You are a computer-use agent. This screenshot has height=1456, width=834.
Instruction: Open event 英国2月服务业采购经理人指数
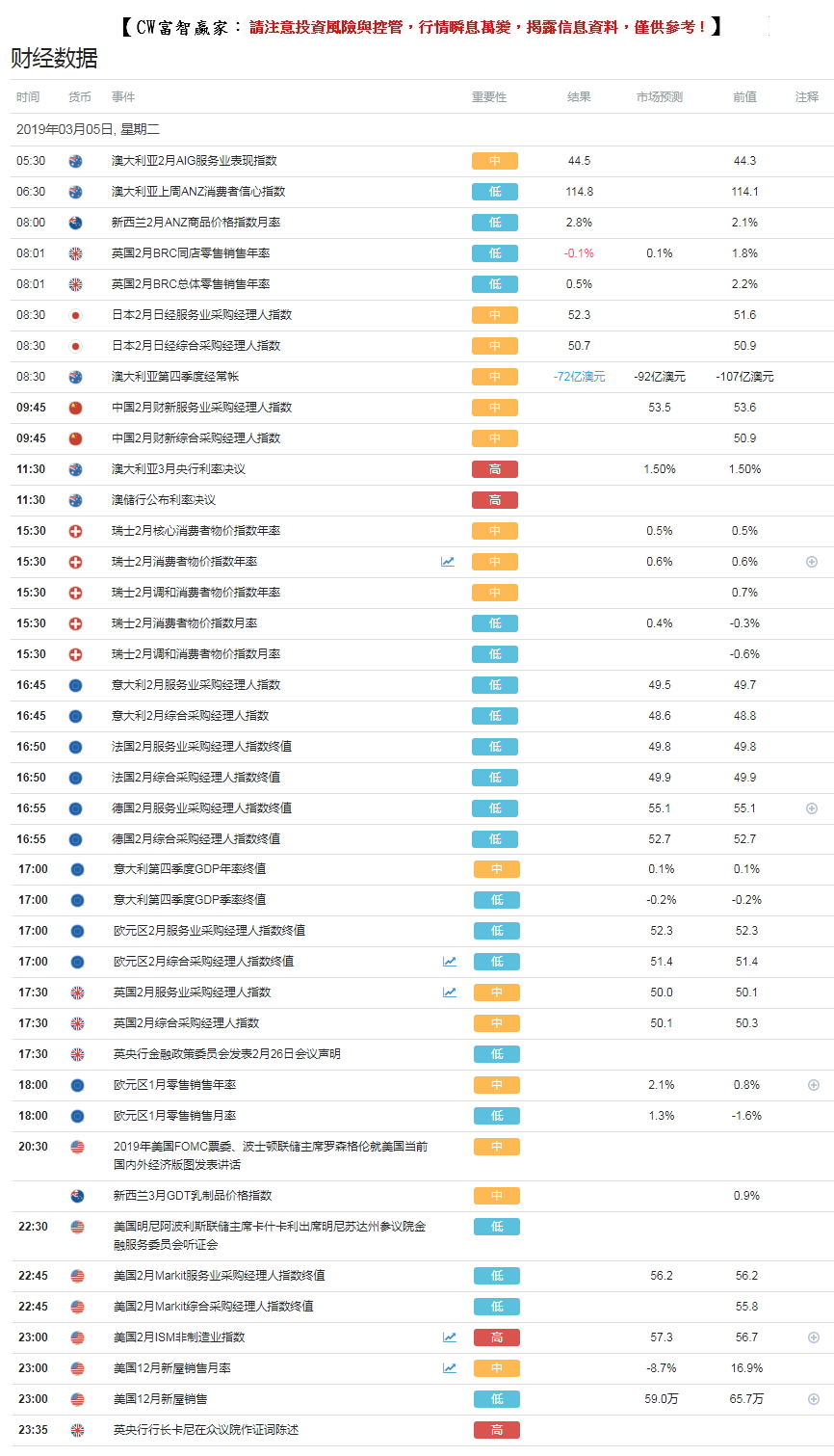[x=193, y=993]
